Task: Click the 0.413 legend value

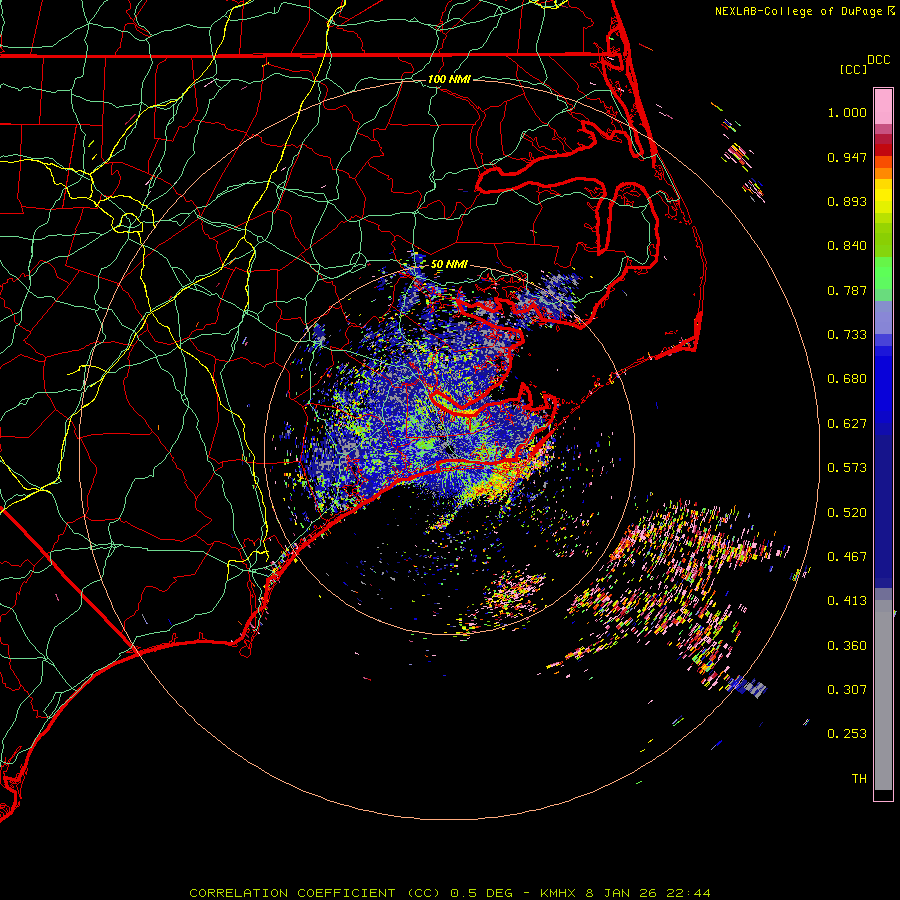Action: coord(847,601)
